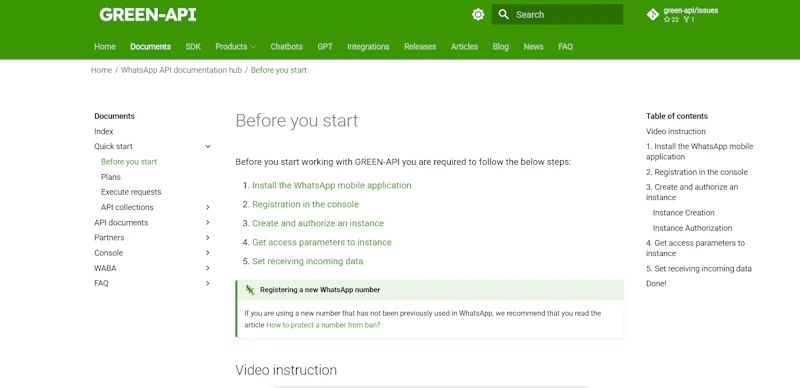The width and height of the screenshot is (800, 388).
Task: Click Install the WhatsApp mobile application link
Action: (332, 185)
